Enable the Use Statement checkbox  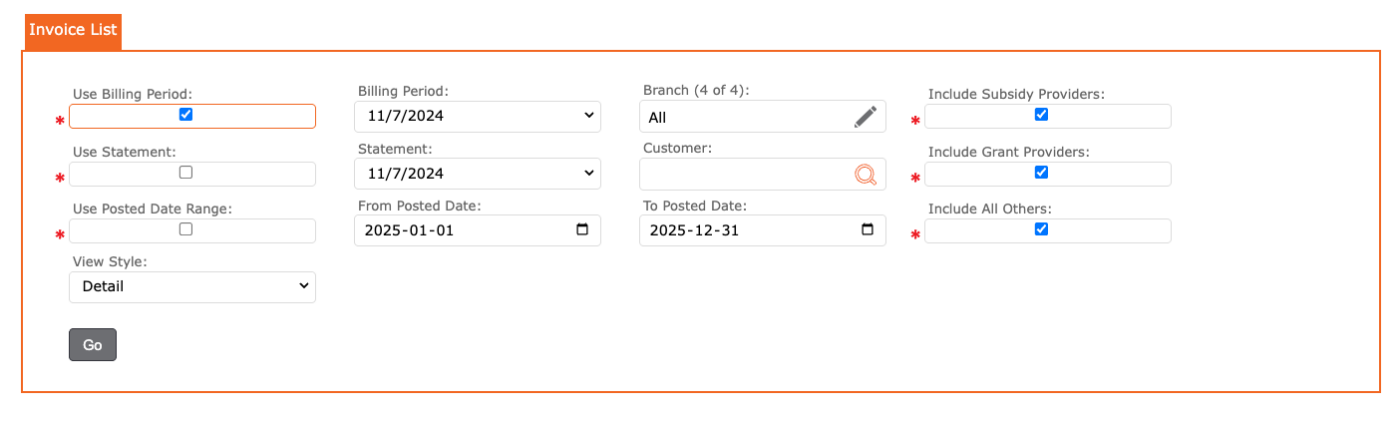(185, 172)
